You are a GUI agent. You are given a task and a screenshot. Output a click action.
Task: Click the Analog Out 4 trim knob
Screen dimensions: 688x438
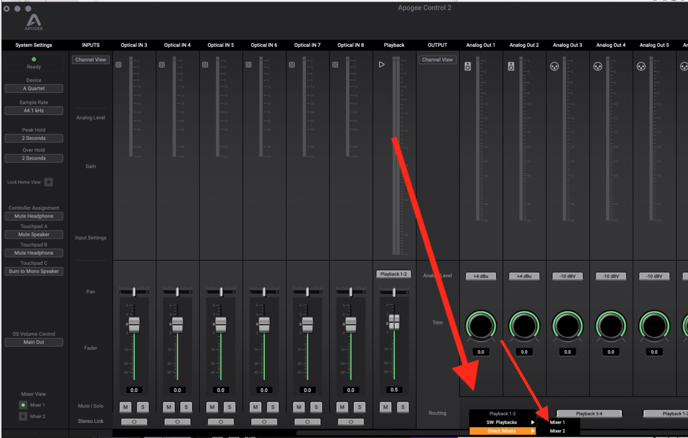611,326
